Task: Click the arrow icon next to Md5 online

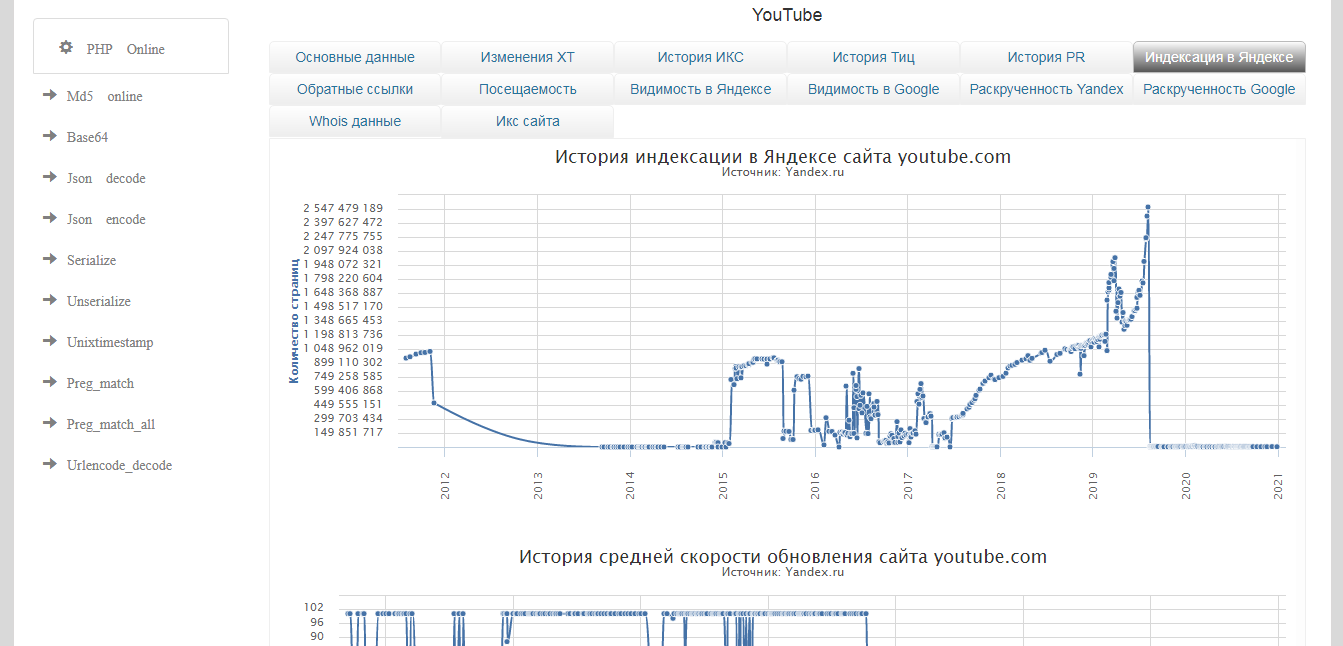Action: [49, 95]
